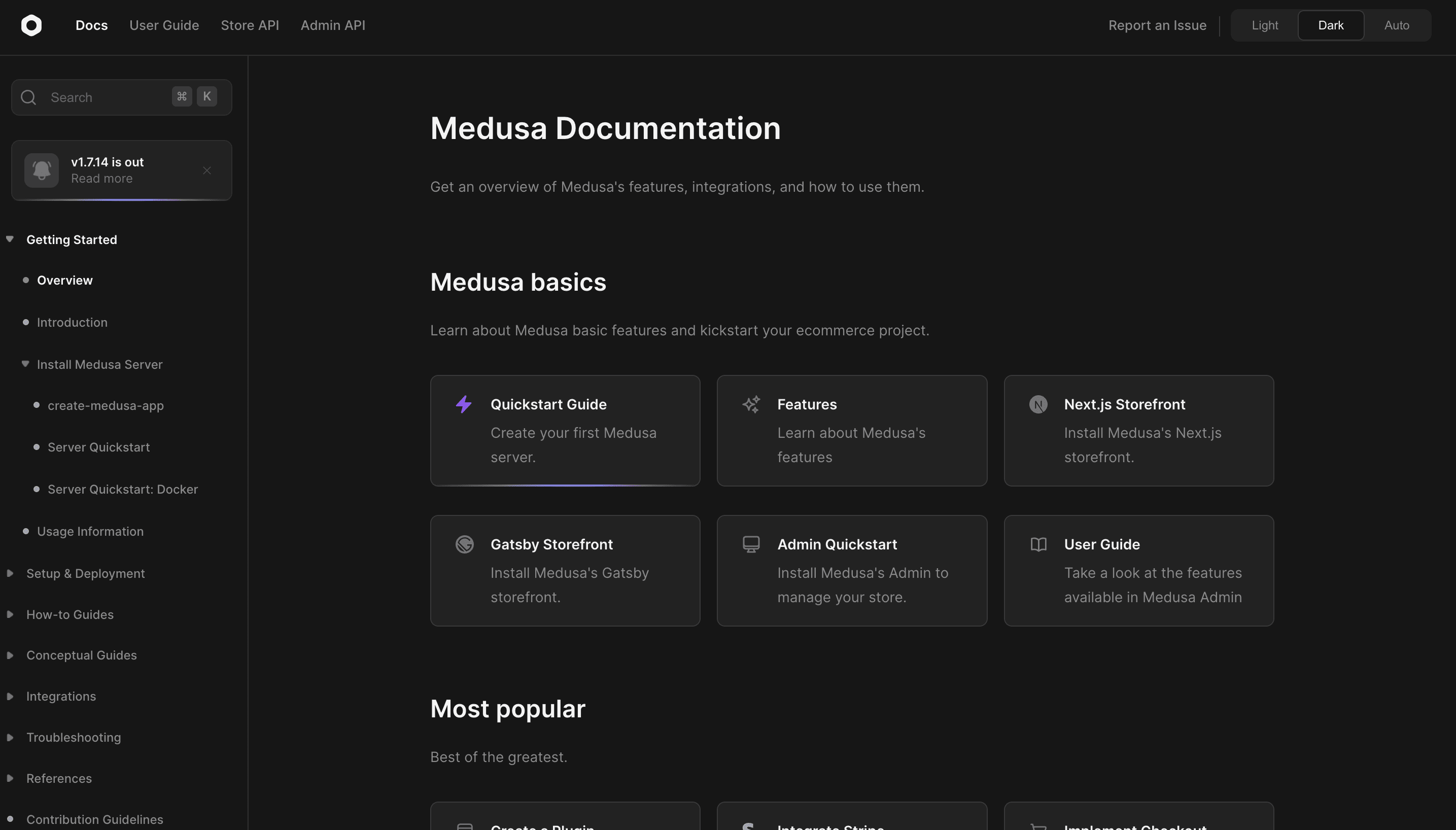This screenshot has height=830, width=1456.
Task: Open the Store API page
Action: click(x=250, y=25)
